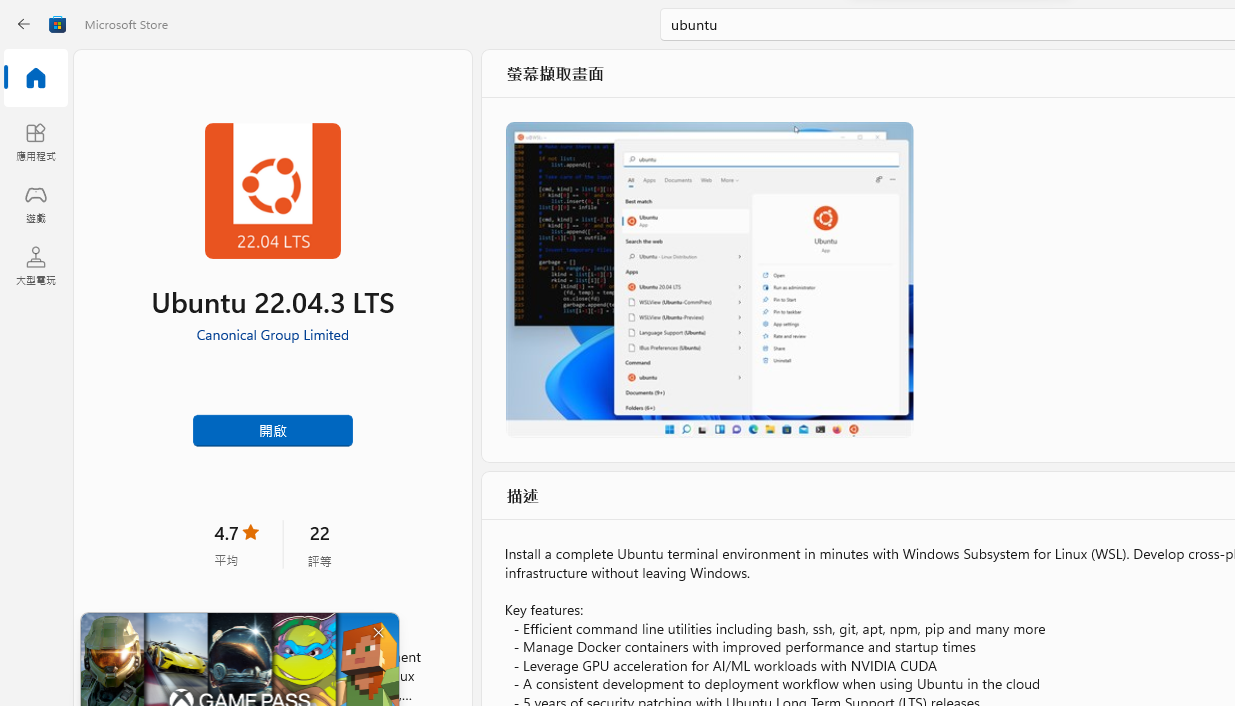Image resolution: width=1235 pixels, height=706 pixels.
Task: Click the 'Manage Docker containers' feature line
Action: (745, 646)
